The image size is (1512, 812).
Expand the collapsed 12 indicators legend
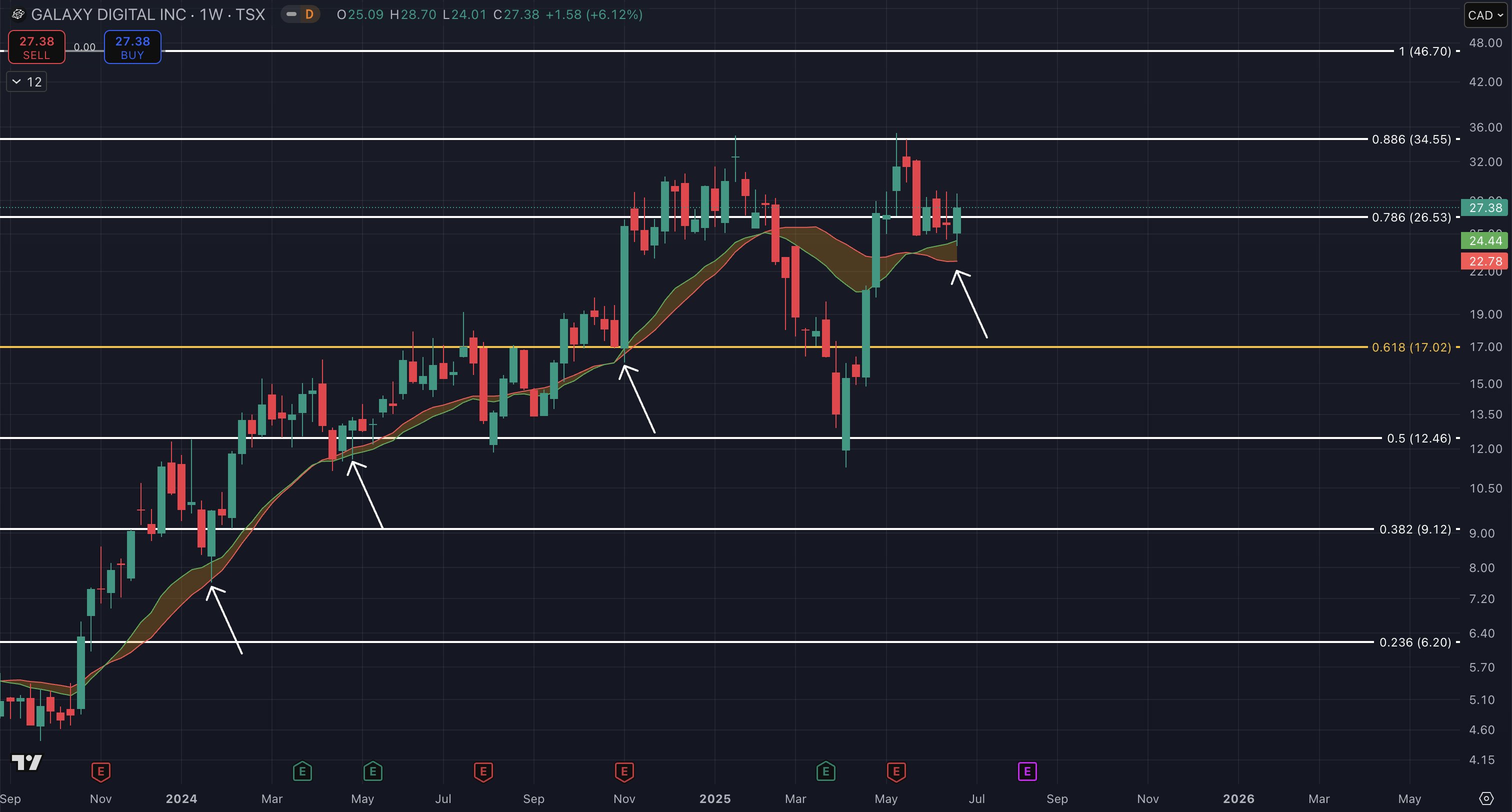(x=26, y=82)
